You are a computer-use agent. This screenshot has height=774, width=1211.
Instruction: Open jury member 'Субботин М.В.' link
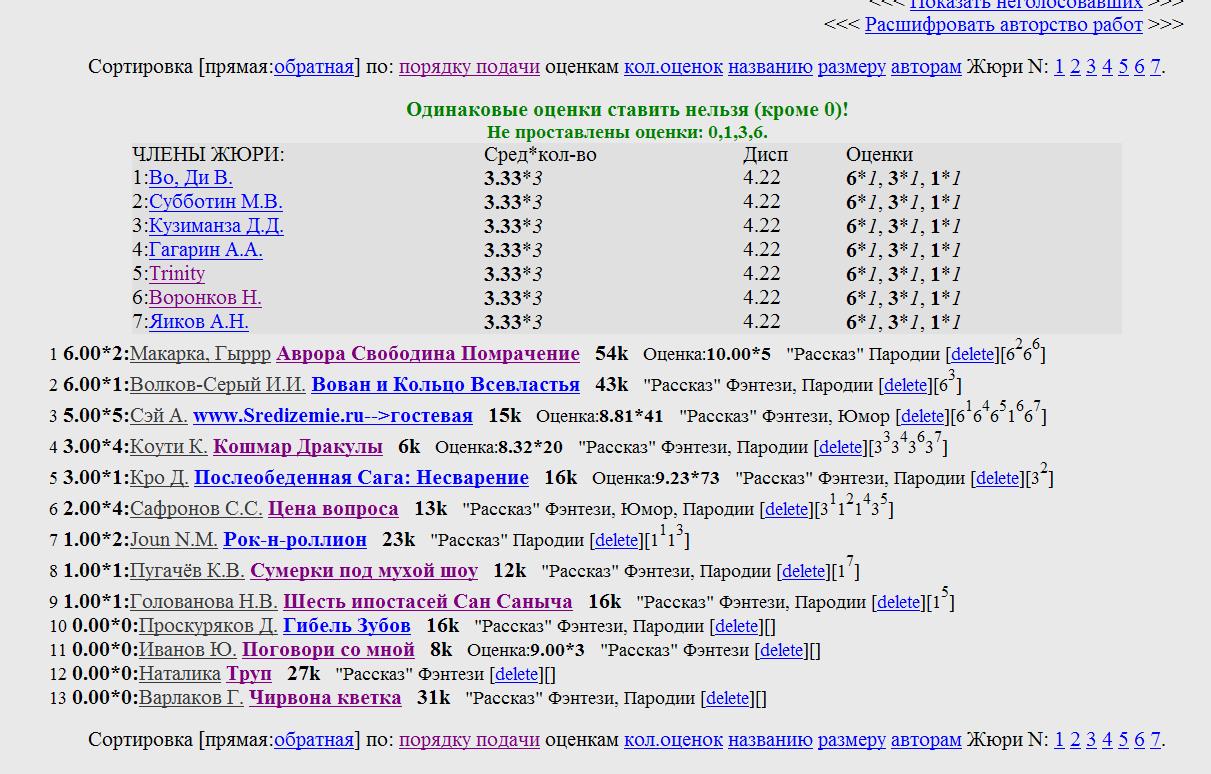215,202
